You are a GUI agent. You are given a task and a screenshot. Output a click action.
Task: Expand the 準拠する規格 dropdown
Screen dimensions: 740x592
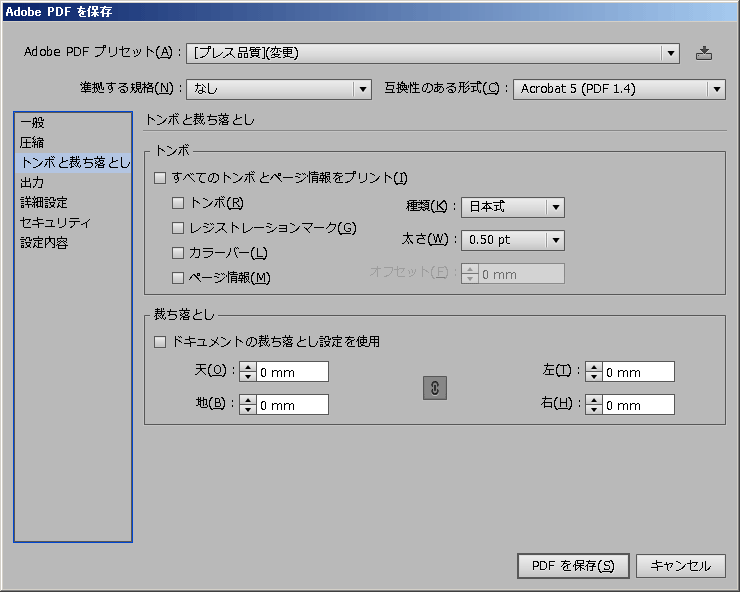click(x=279, y=89)
